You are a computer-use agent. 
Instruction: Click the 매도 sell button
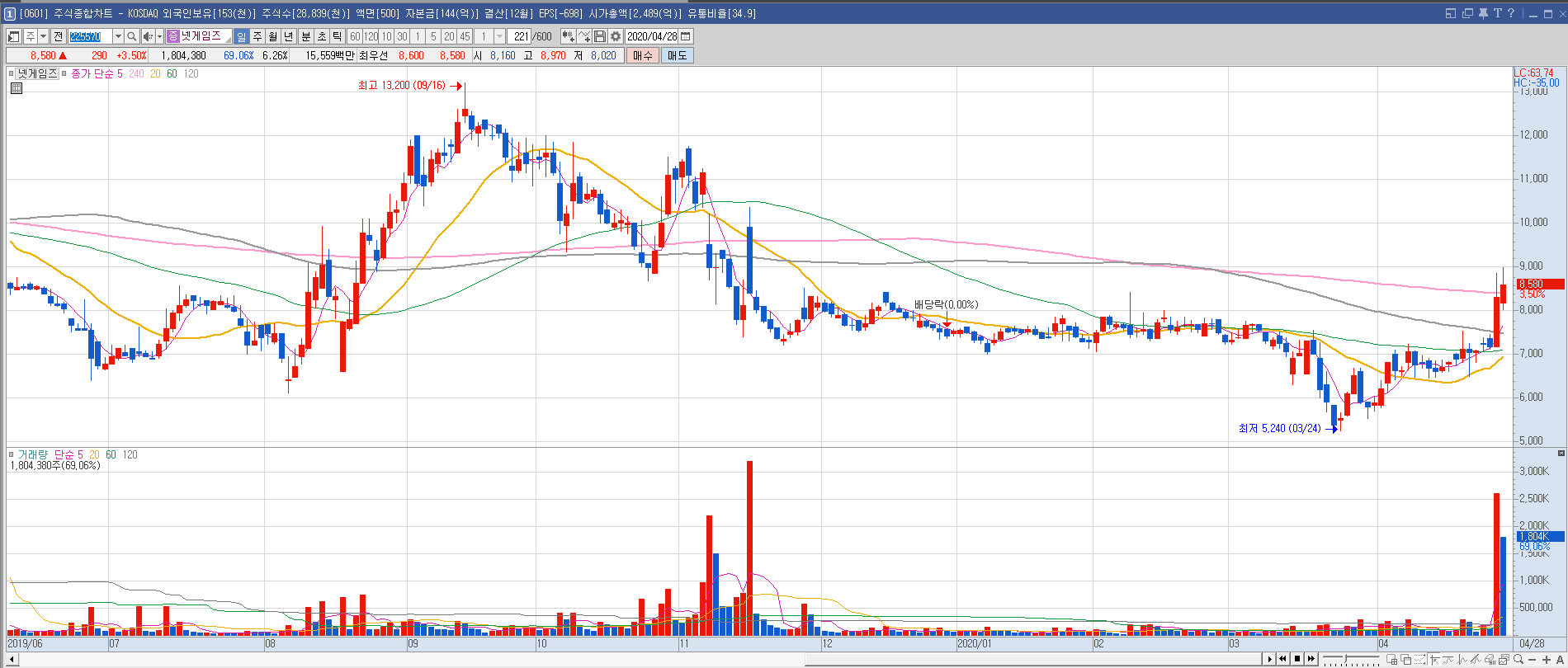[x=677, y=55]
